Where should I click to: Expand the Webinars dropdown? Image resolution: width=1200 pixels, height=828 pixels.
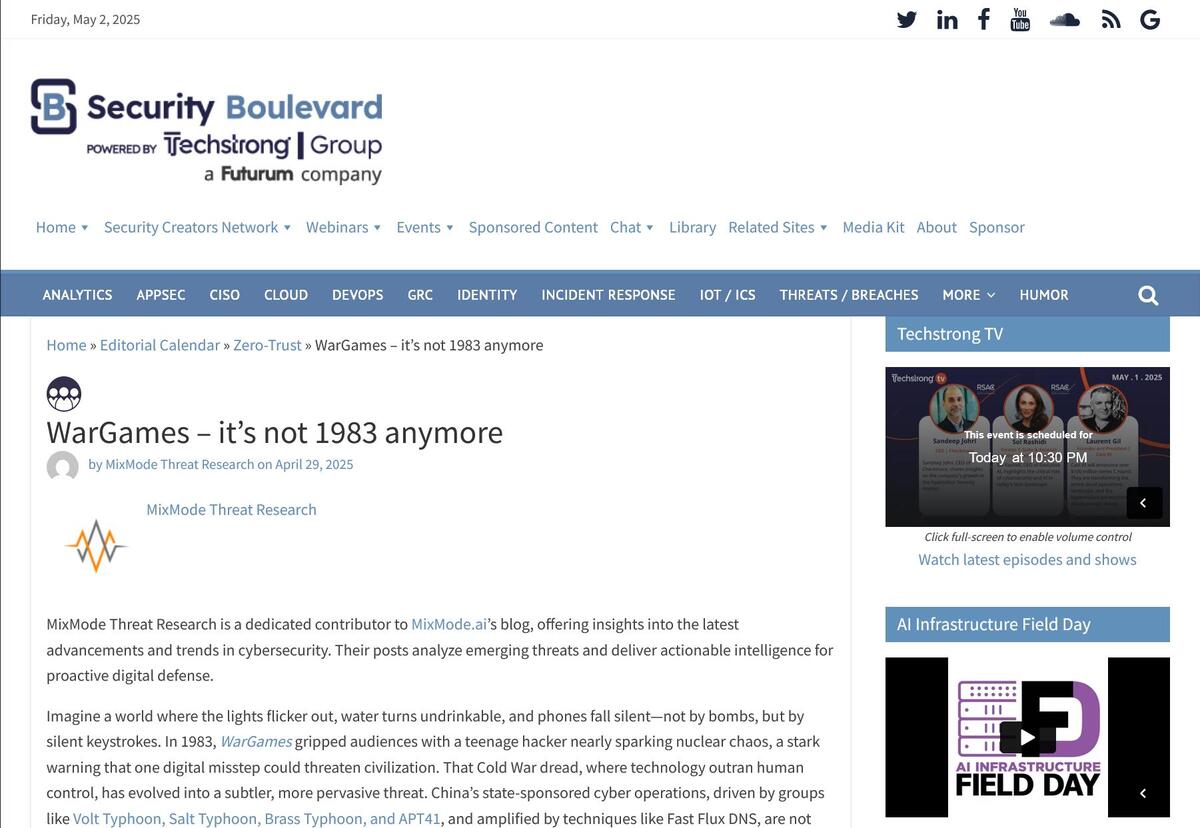pyautogui.click(x=343, y=227)
